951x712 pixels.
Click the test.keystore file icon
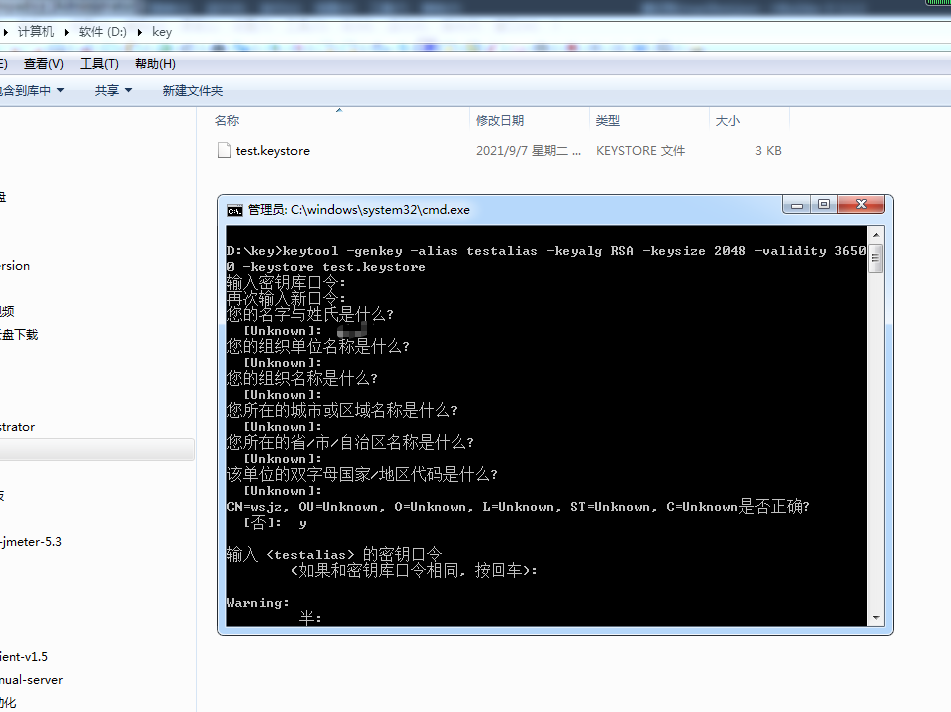(x=226, y=150)
